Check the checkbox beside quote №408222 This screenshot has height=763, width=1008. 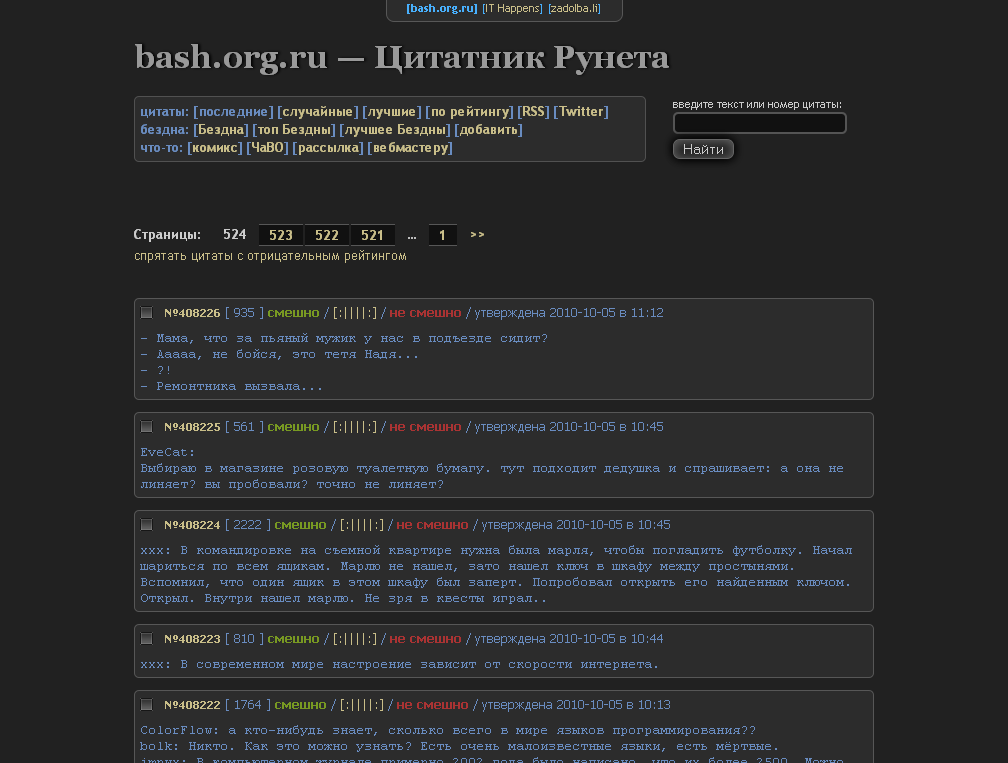point(147,704)
